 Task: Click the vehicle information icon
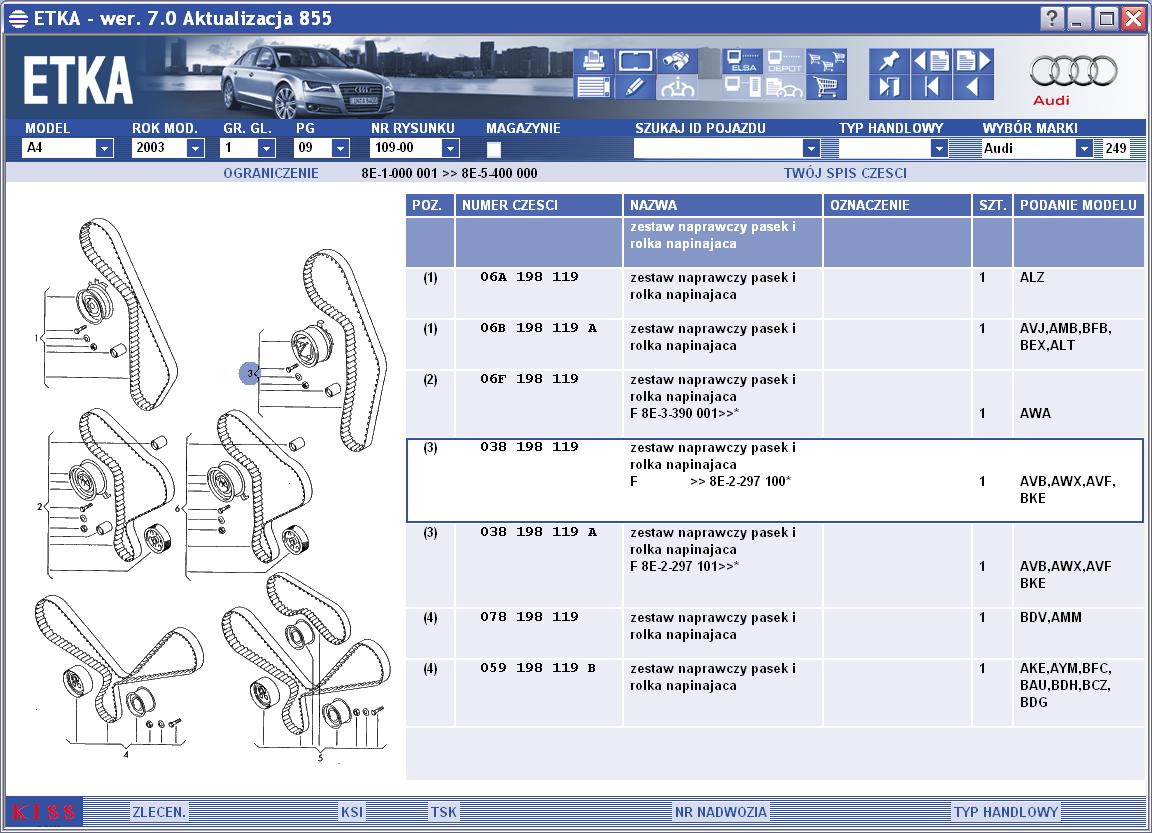(x=677, y=87)
